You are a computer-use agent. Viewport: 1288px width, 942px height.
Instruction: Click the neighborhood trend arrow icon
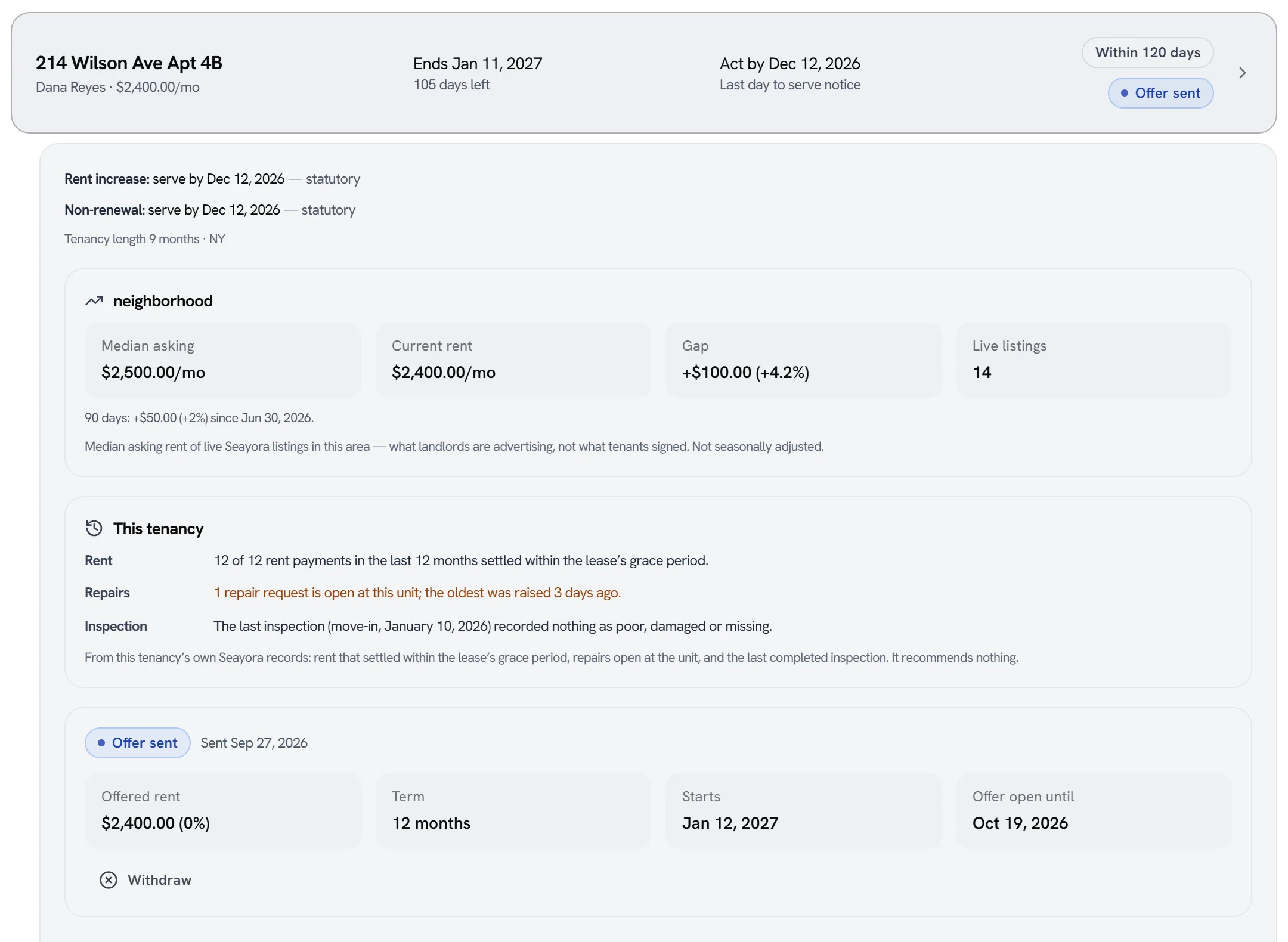[94, 301]
